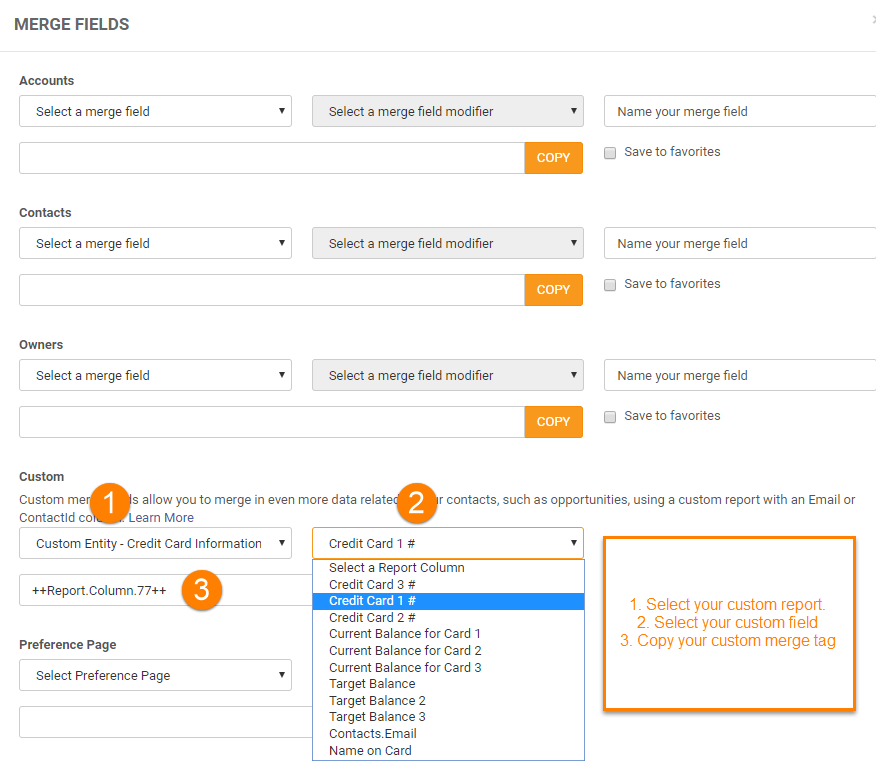This screenshot has height=768, width=876.
Task: Choose Credit Card 3 # from list
Action: click(372, 584)
